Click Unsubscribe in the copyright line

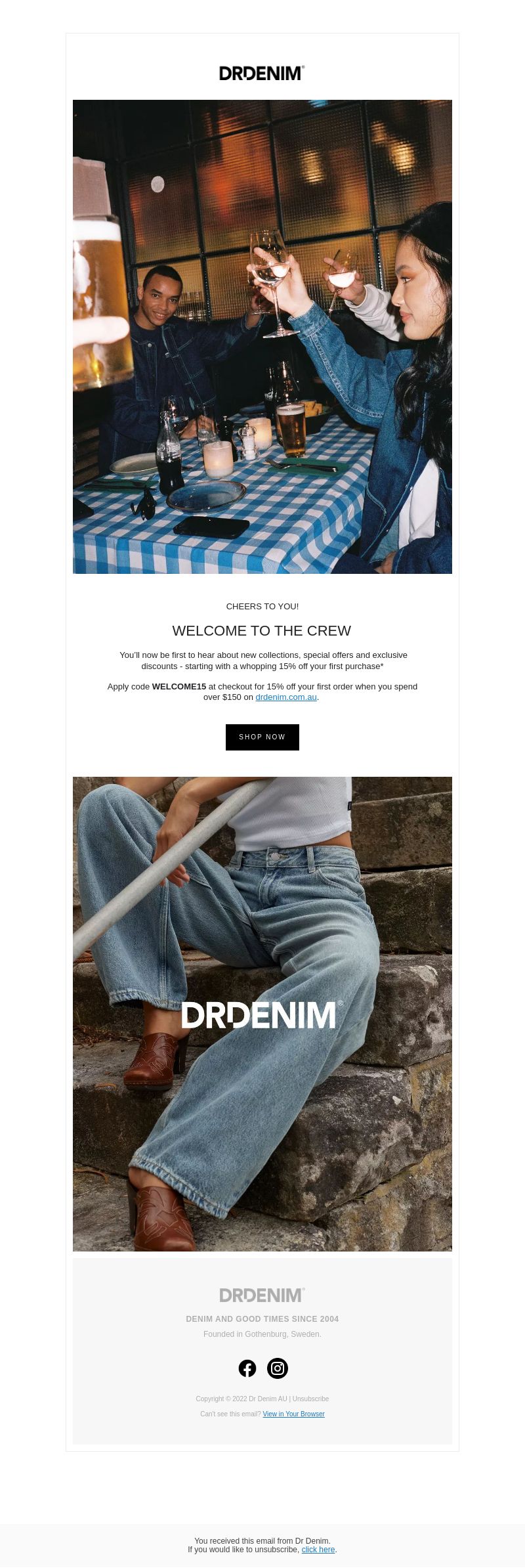tap(310, 1399)
